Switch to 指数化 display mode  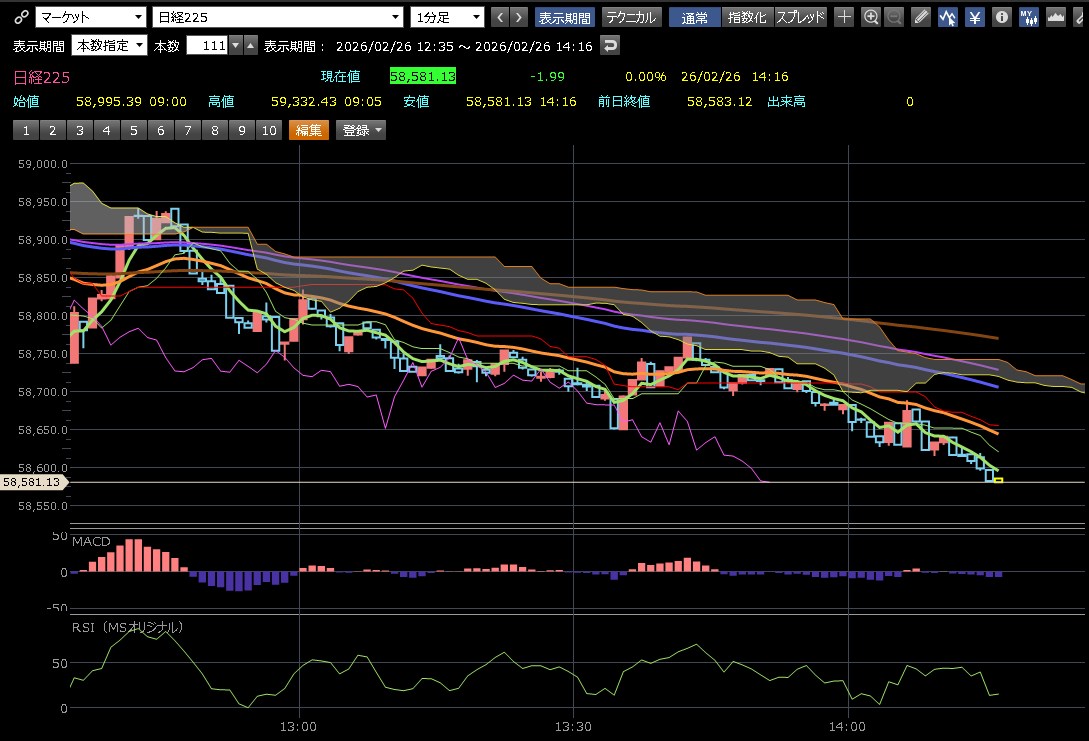pyautogui.click(x=748, y=17)
